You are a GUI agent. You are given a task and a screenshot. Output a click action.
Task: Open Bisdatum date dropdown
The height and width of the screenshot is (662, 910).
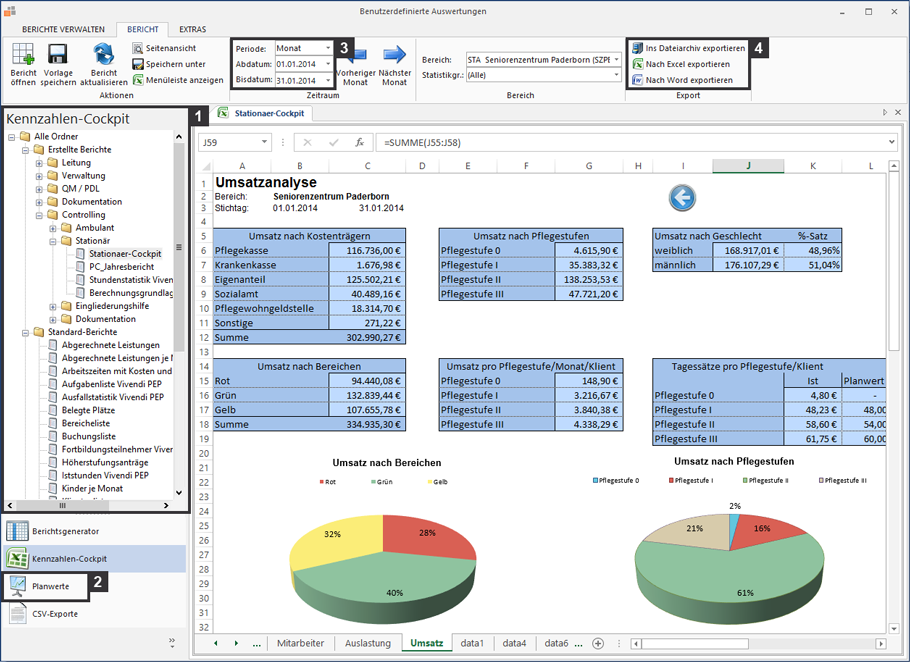(328, 80)
